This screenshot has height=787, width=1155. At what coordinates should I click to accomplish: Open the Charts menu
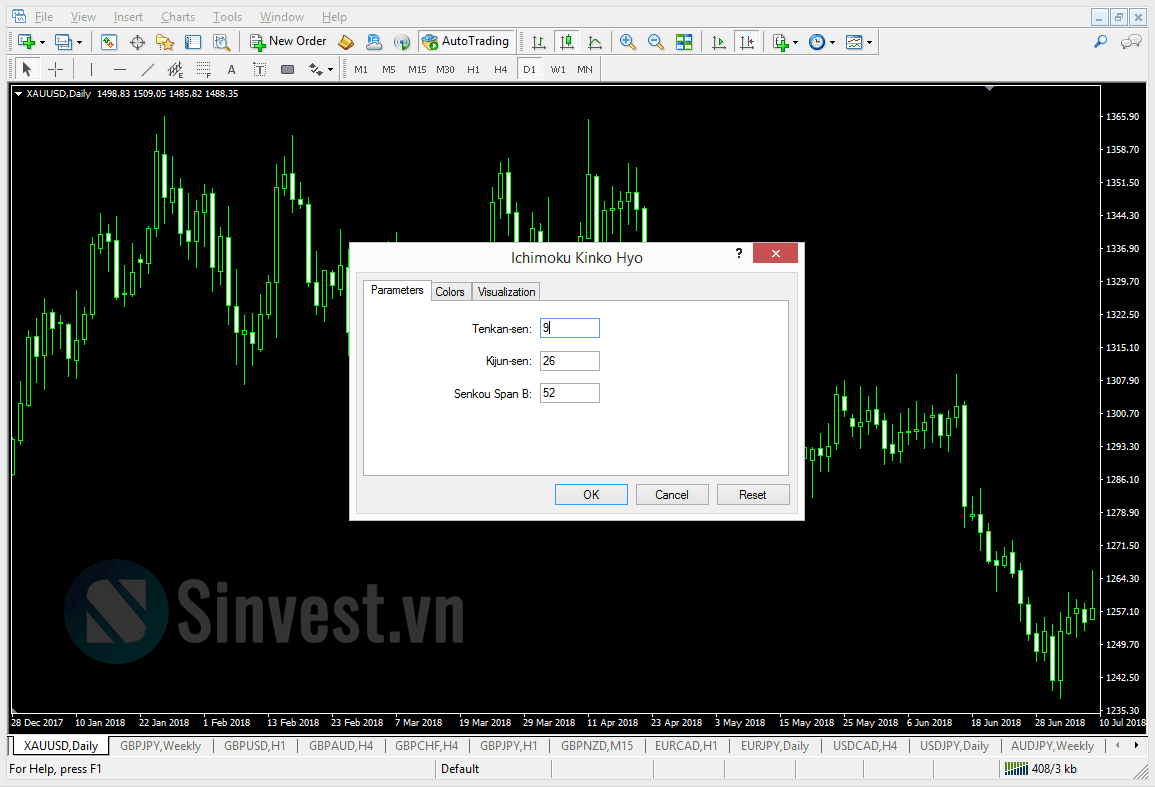pyautogui.click(x=178, y=17)
